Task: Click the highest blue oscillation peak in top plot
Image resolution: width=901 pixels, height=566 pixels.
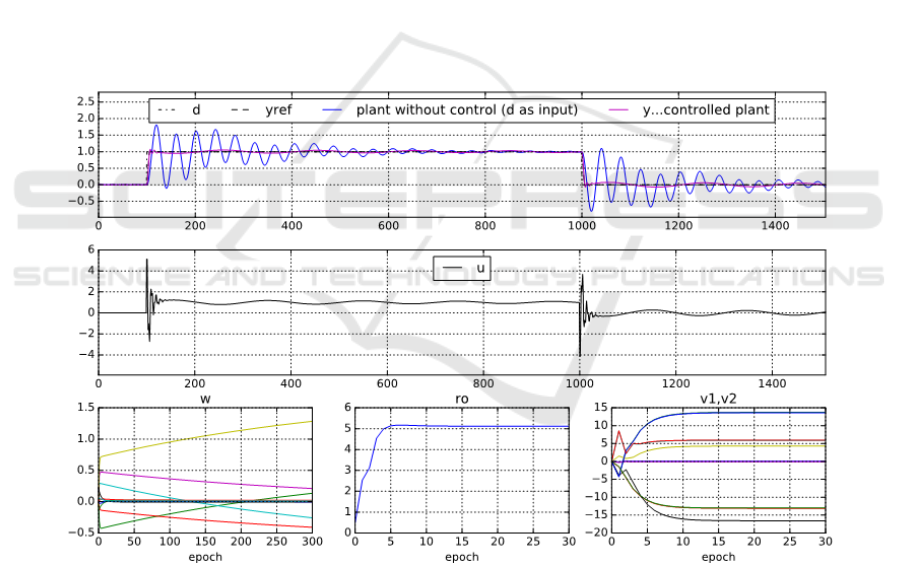Action: [157, 126]
